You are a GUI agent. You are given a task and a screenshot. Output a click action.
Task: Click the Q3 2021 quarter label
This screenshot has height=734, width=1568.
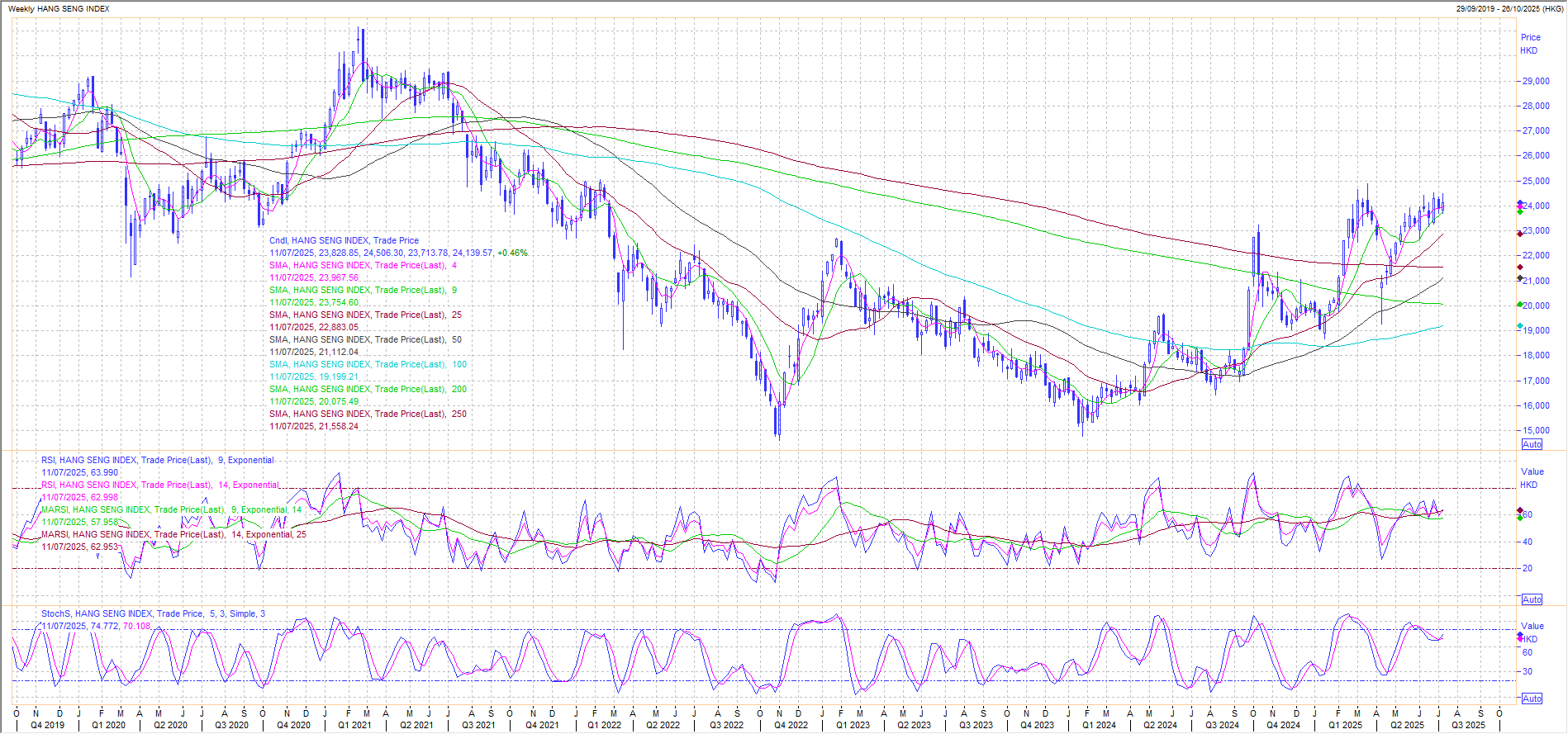tap(479, 726)
